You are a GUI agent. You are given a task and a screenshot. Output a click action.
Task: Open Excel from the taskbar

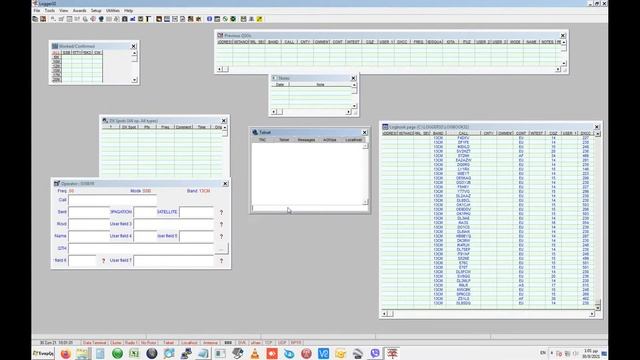point(134,353)
